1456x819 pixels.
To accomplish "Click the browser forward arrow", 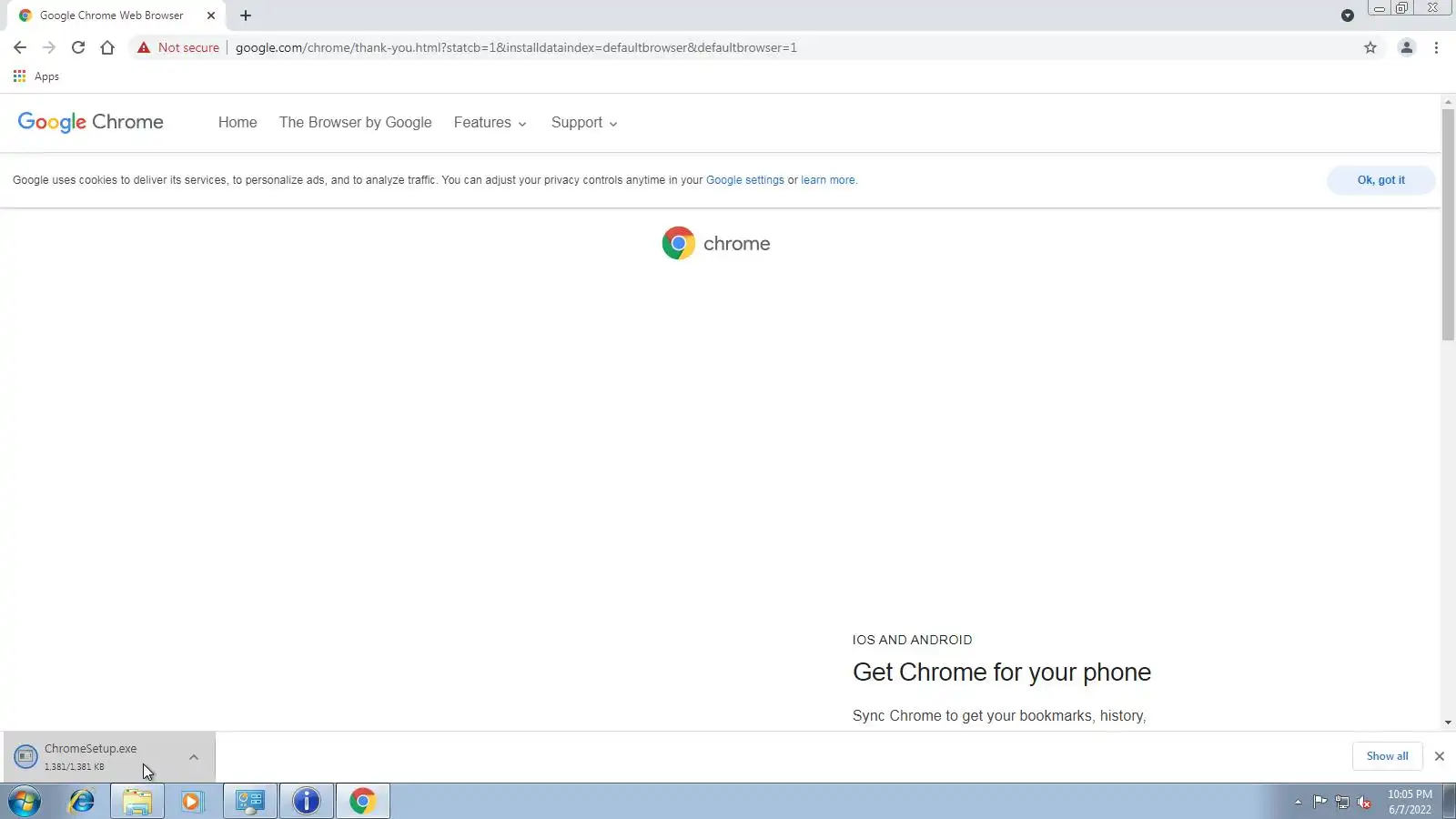I will tap(49, 47).
